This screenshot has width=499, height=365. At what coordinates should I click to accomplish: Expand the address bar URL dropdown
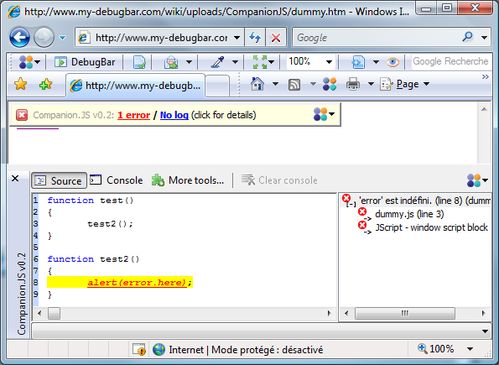[x=237, y=38]
